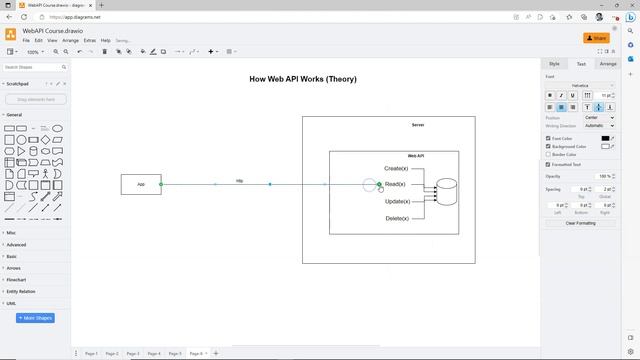Select the ellipse shape in General
The height and width of the screenshot is (360, 640).
click(x=58, y=129)
